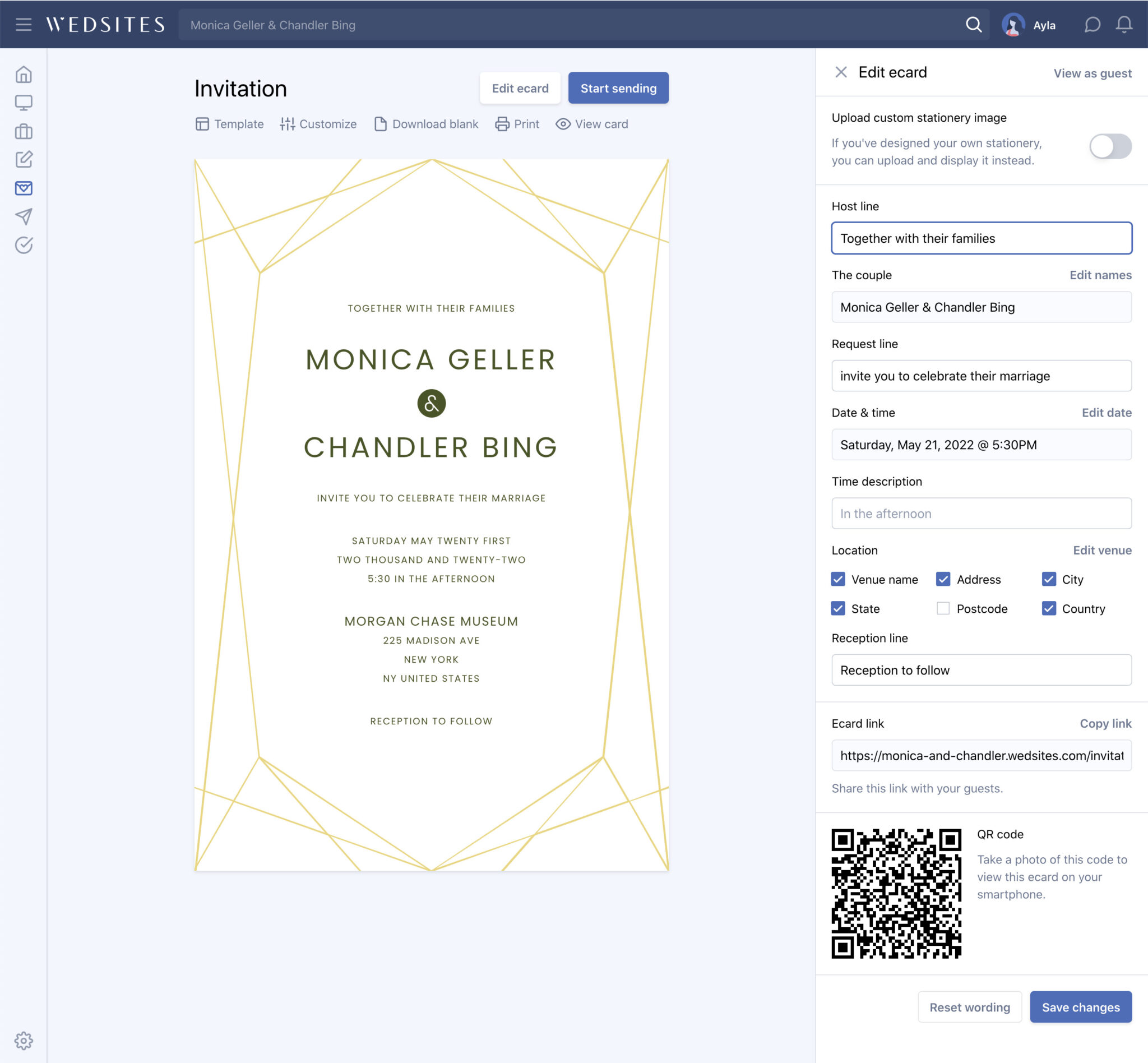The height and width of the screenshot is (1063, 1148).
Task: Click the Start sending button
Action: (x=618, y=87)
